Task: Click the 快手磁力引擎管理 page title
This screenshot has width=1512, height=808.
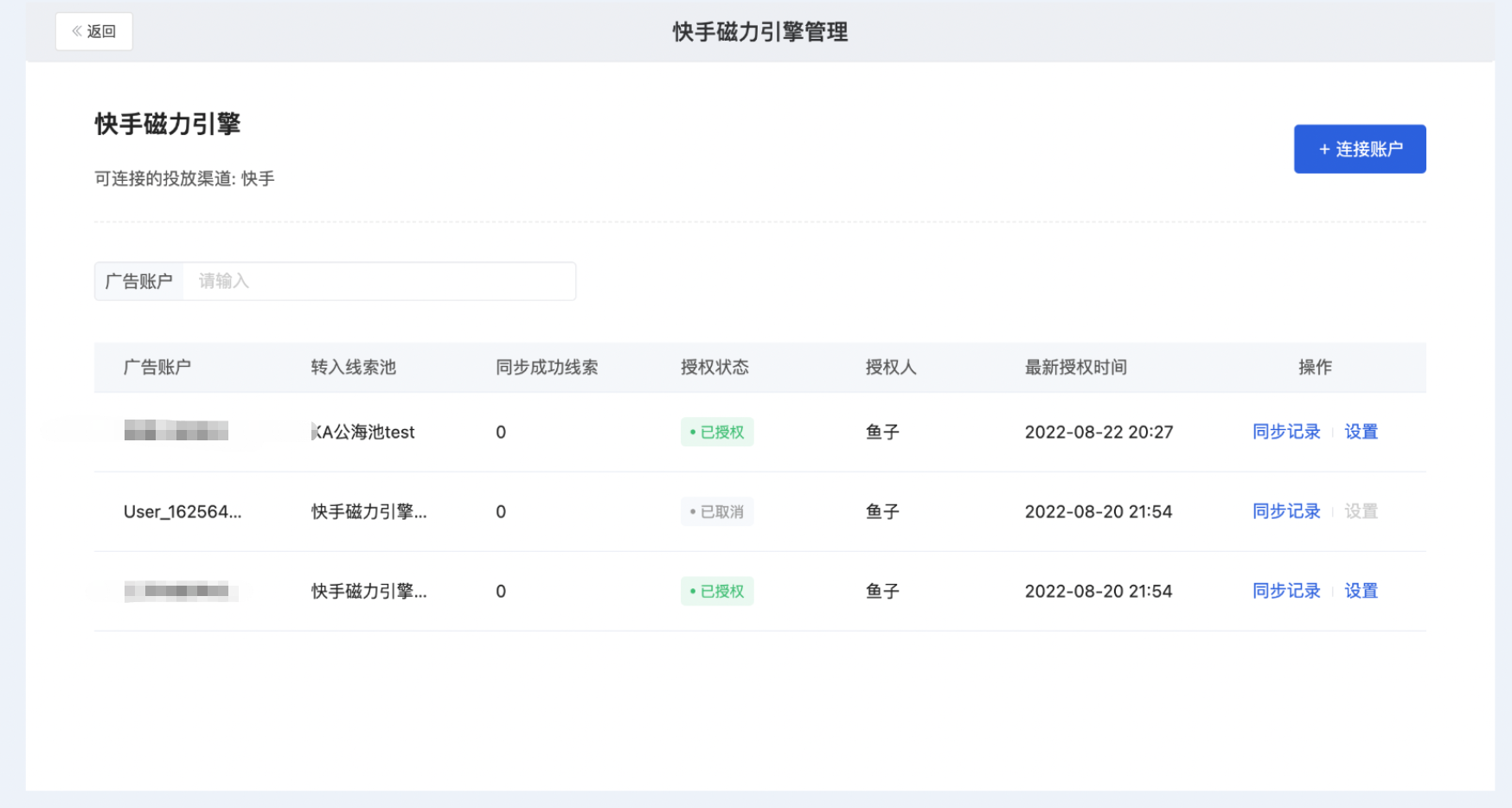Action: (760, 32)
